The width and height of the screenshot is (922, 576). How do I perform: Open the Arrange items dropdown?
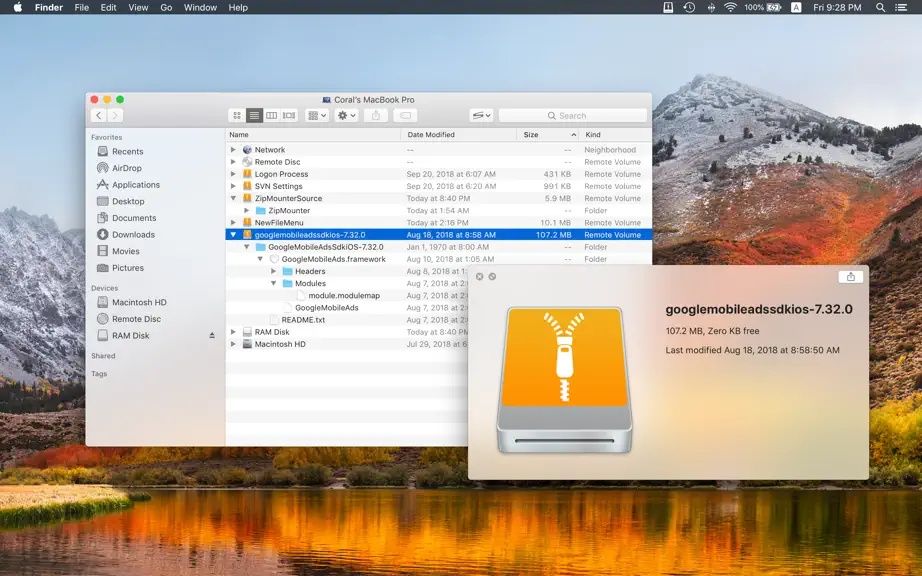[317, 116]
